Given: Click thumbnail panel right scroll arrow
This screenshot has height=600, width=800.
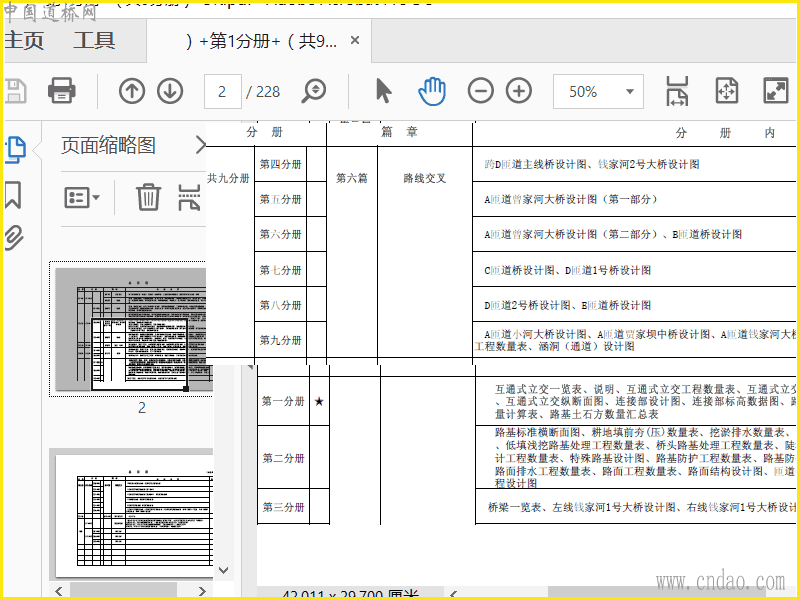Looking at the screenshot, I should coord(202,591).
